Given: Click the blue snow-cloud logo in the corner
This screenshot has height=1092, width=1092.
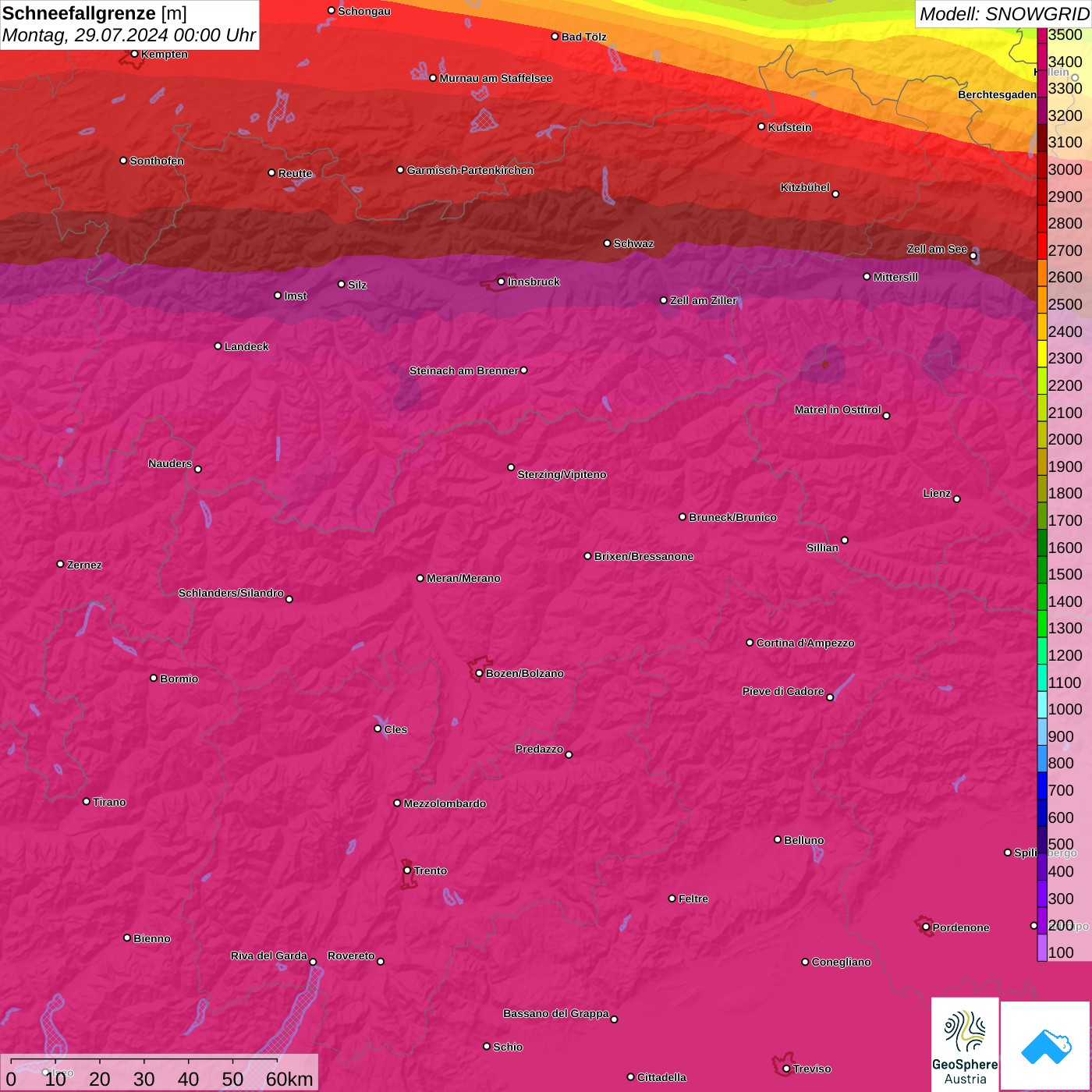Looking at the screenshot, I should click(1046, 1046).
